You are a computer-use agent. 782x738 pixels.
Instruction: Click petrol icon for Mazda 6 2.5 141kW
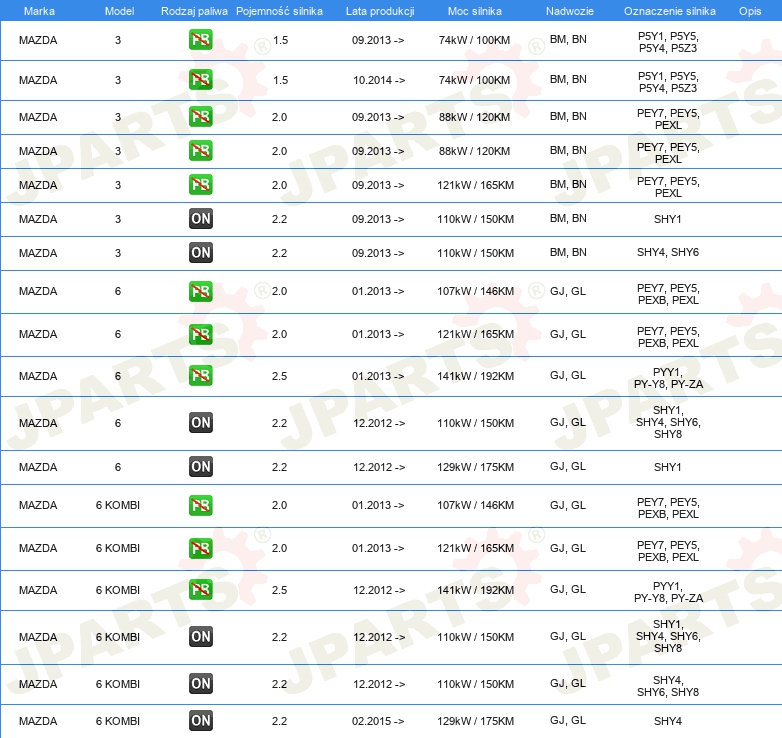(200, 375)
